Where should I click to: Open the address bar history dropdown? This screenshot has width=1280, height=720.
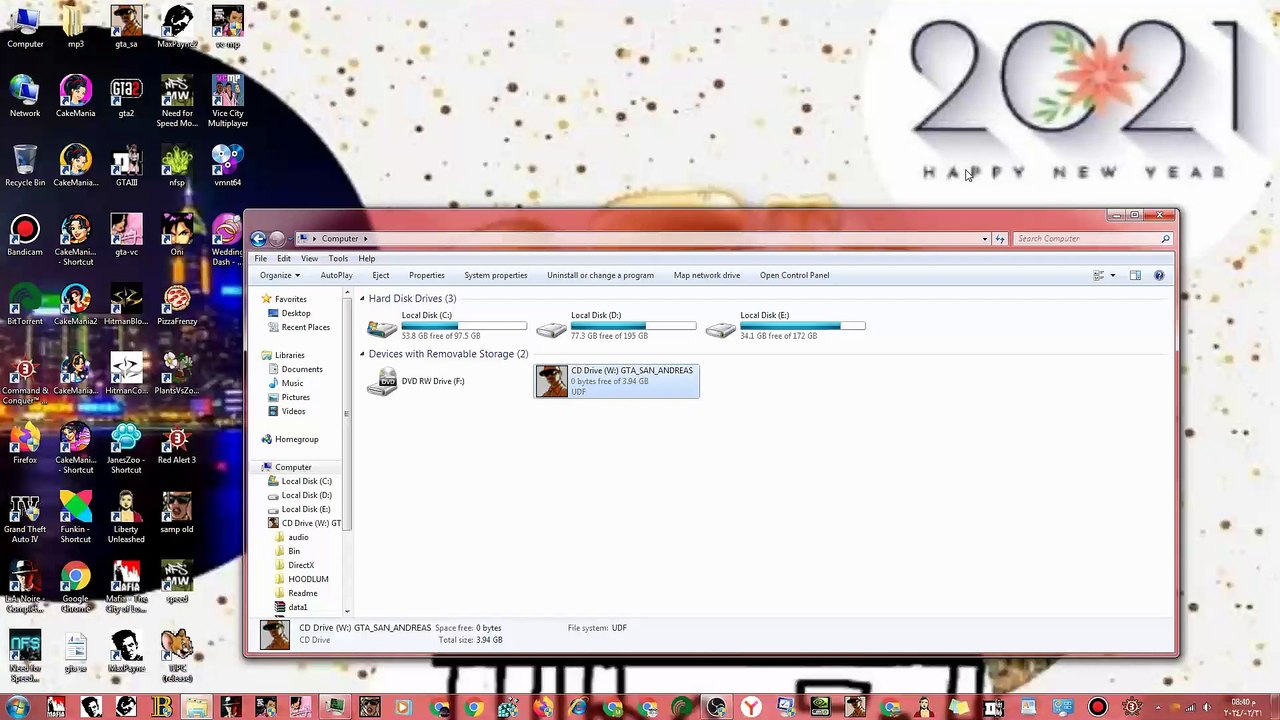[x=984, y=239]
